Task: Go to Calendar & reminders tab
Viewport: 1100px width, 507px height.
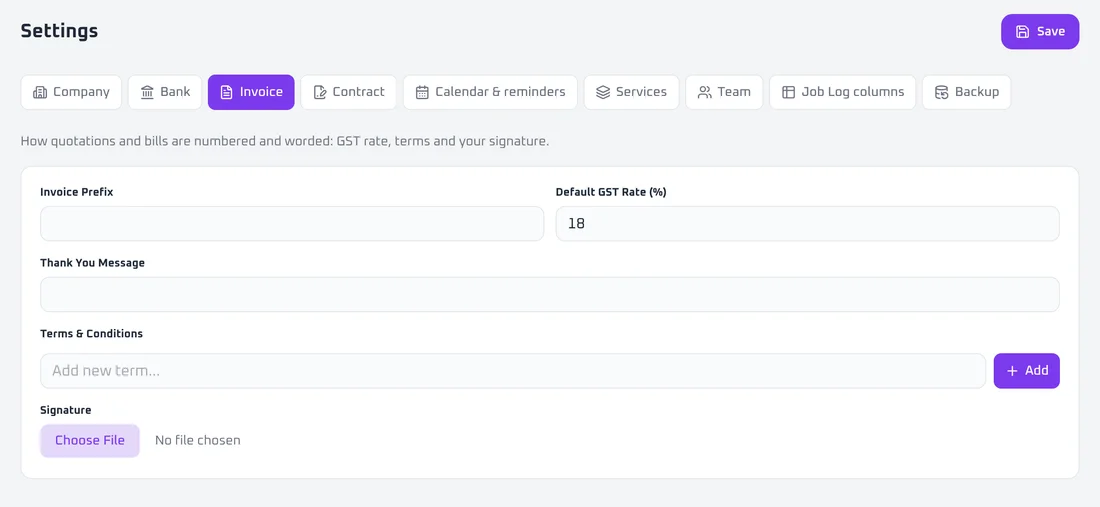Action: tap(490, 92)
